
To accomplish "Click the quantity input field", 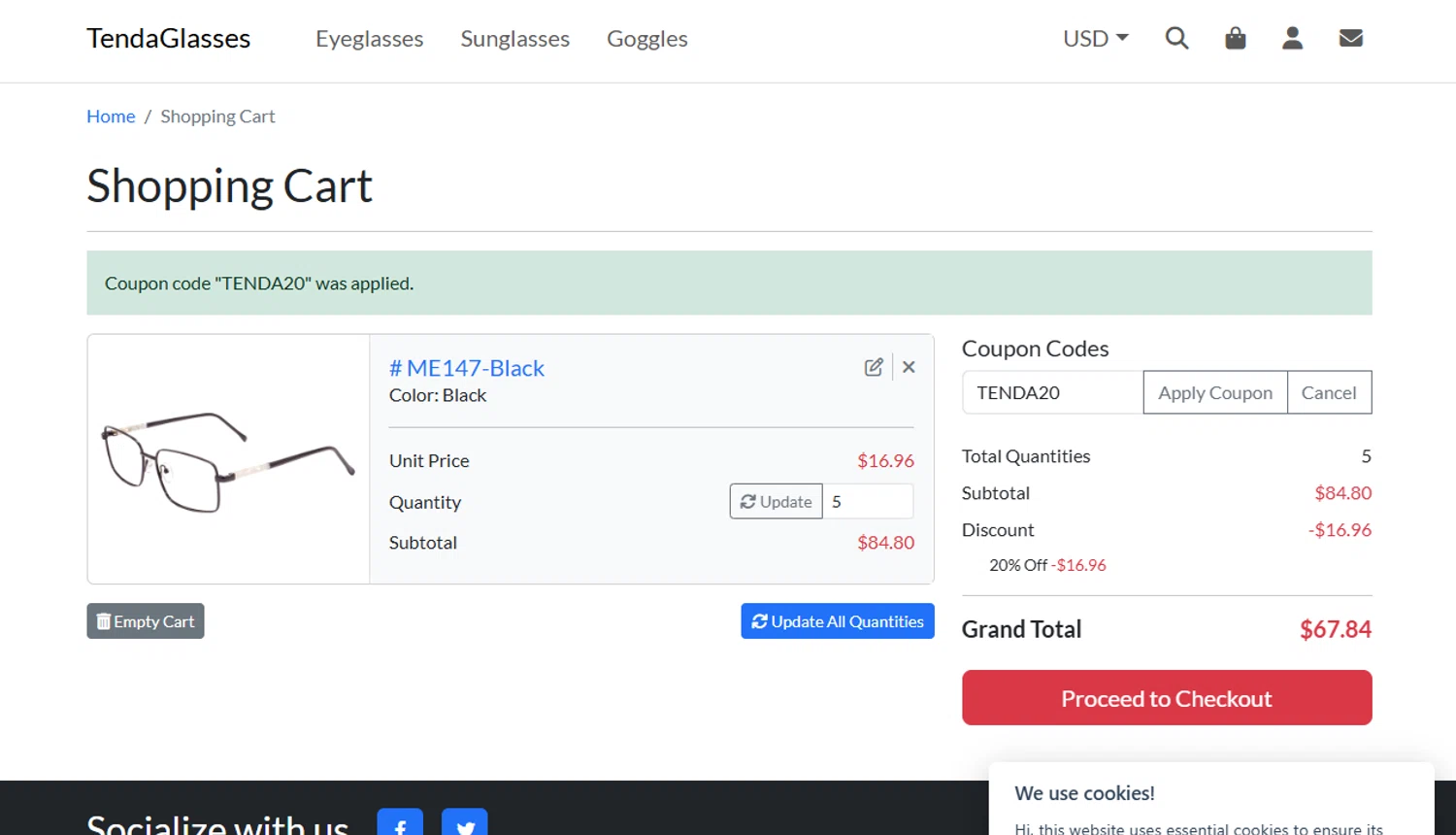I will (868, 502).
